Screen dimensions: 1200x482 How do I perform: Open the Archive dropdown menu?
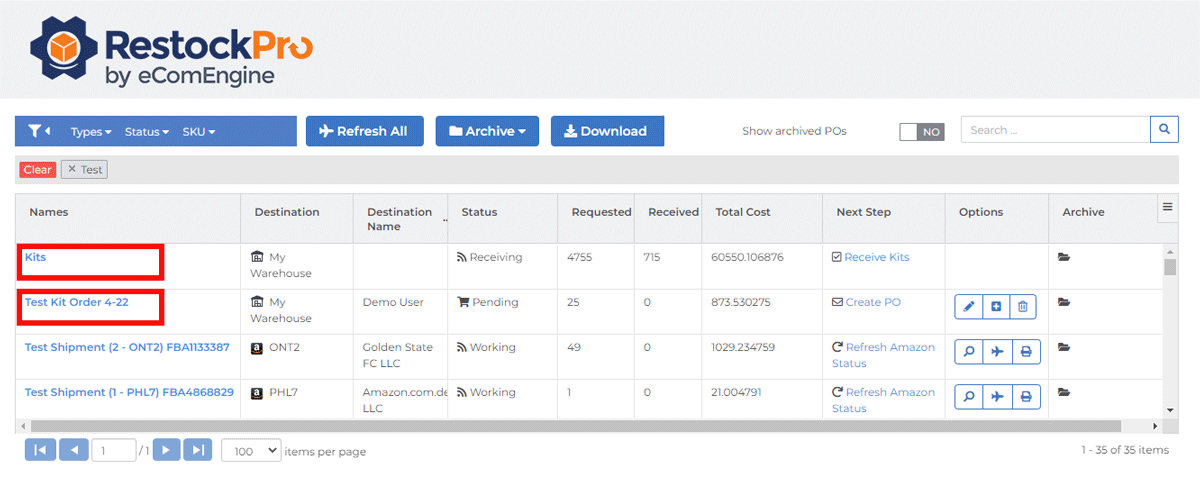(487, 131)
